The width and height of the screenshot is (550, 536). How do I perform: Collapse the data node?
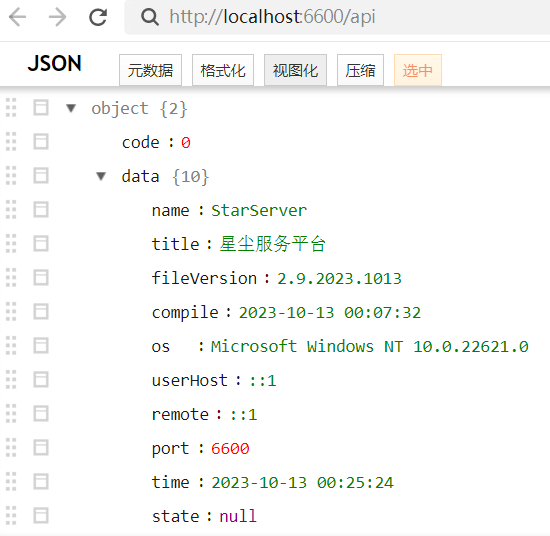click(x=101, y=176)
